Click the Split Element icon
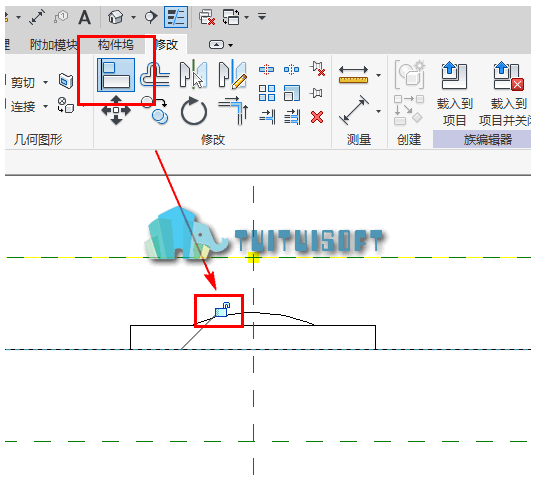Image resolution: width=538 pixels, height=483 pixels. point(266,70)
